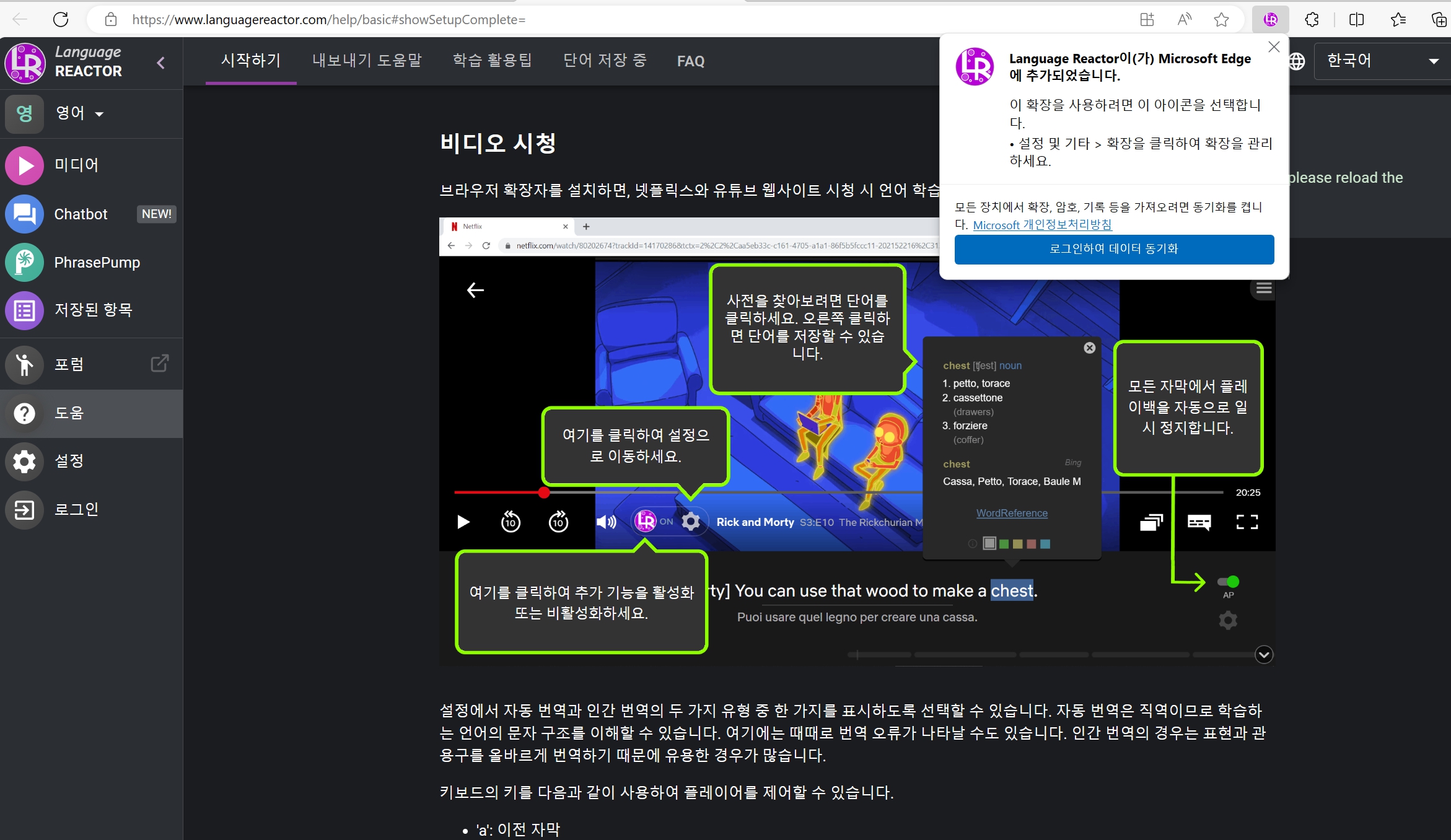The image size is (1451, 840).
Task: Click the address bar URL
Action: [x=328, y=20]
